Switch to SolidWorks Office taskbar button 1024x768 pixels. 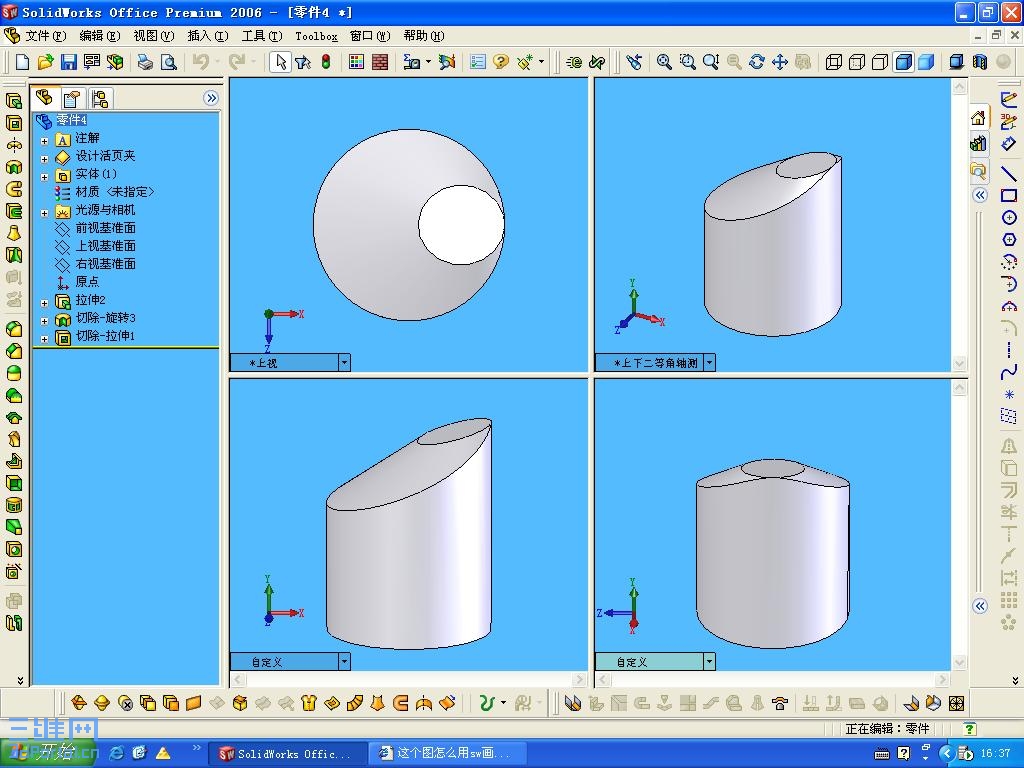click(x=287, y=754)
